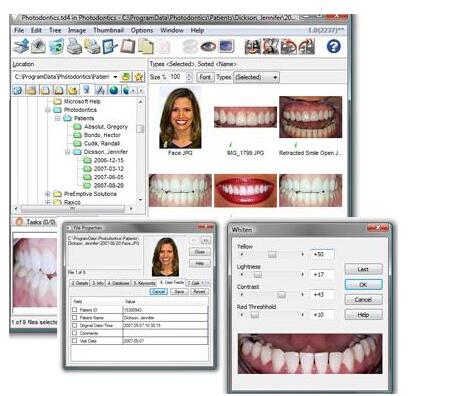Check the Visit Date field checkbox
Screen dimensions: 456x396
coord(75,340)
